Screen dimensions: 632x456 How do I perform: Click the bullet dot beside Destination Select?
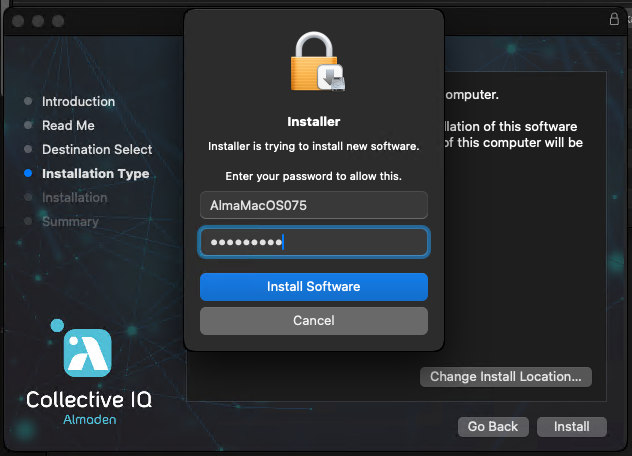point(28,150)
